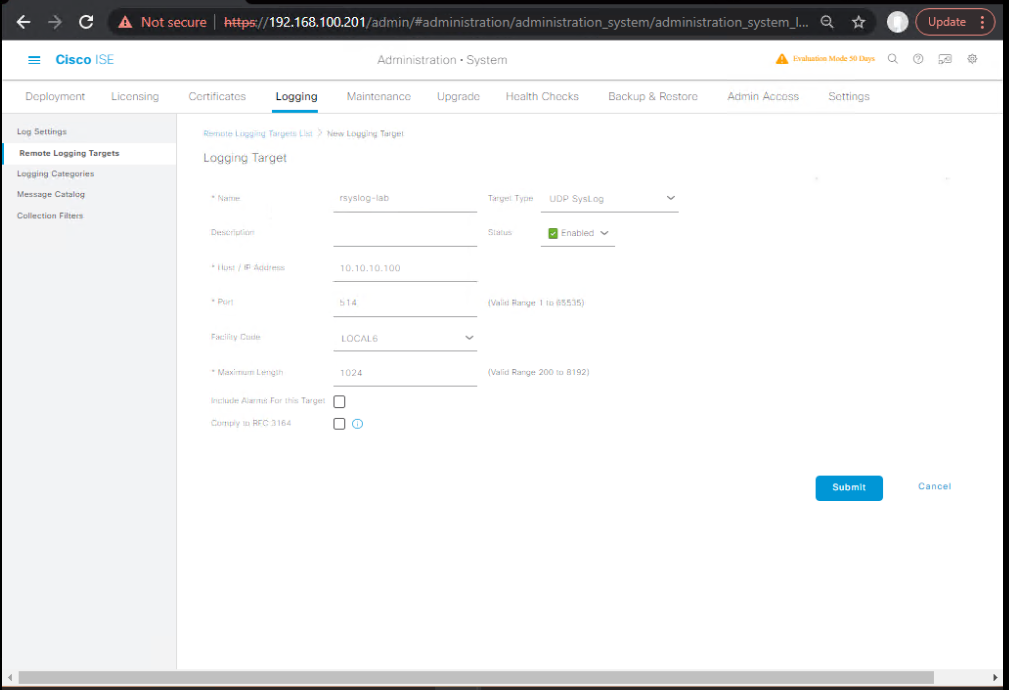Click the ISE header notifications panel icon
This screenshot has height=690, width=1009.
[945, 59]
